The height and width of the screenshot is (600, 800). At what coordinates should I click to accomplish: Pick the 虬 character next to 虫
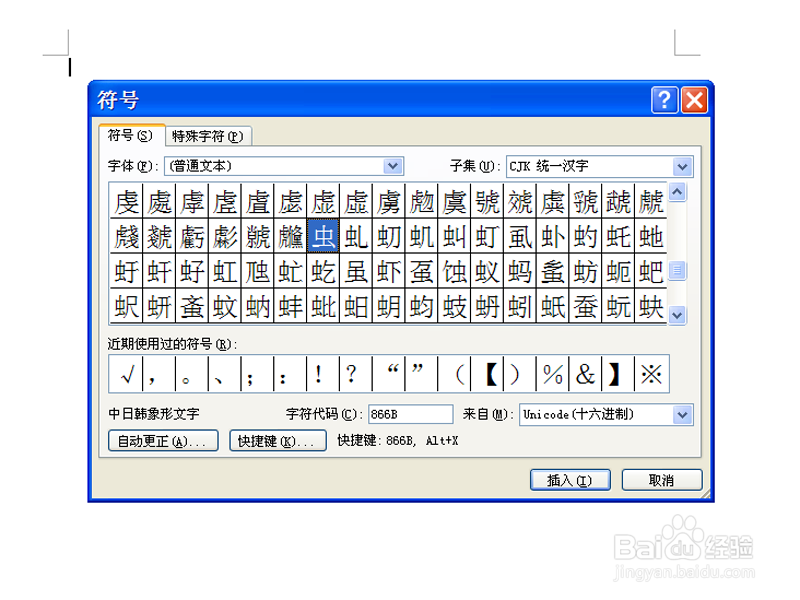click(356, 236)
